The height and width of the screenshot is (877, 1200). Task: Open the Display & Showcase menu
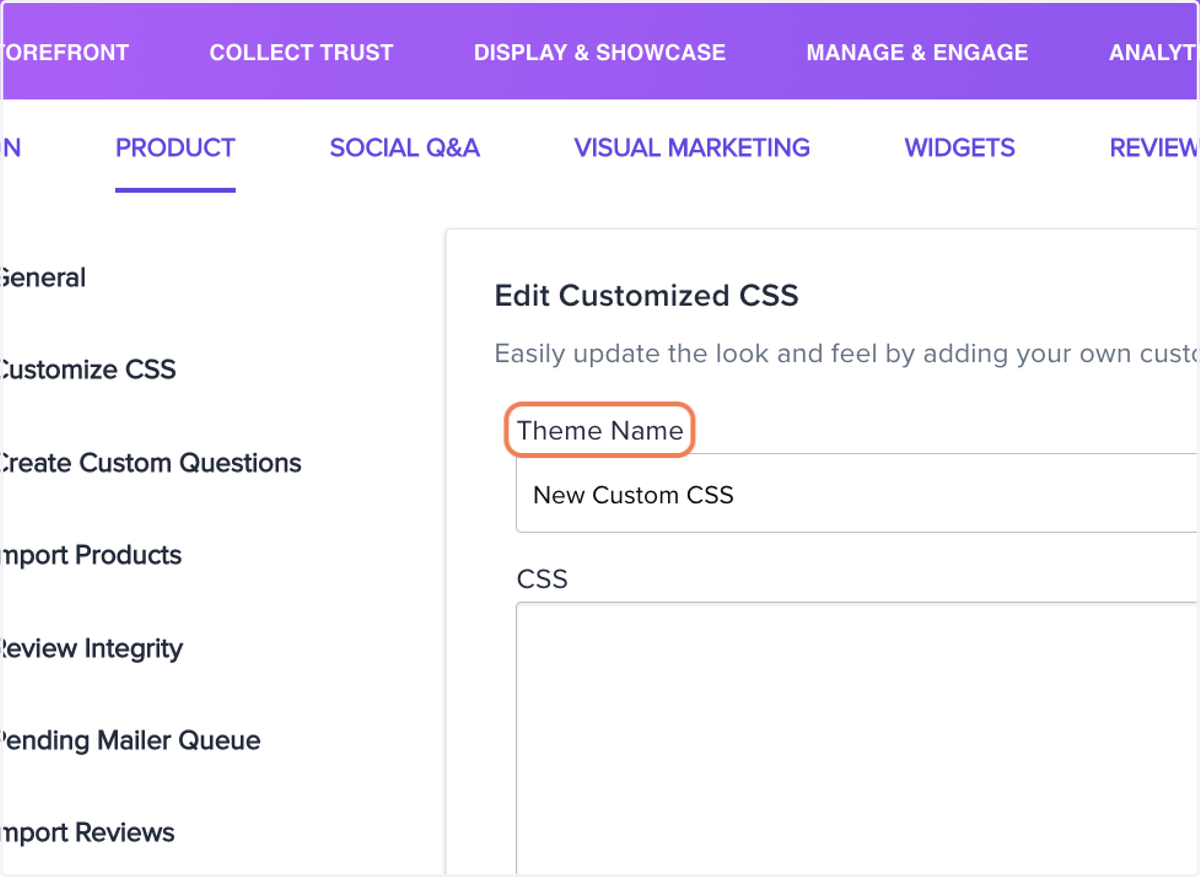tap(600, 53)
